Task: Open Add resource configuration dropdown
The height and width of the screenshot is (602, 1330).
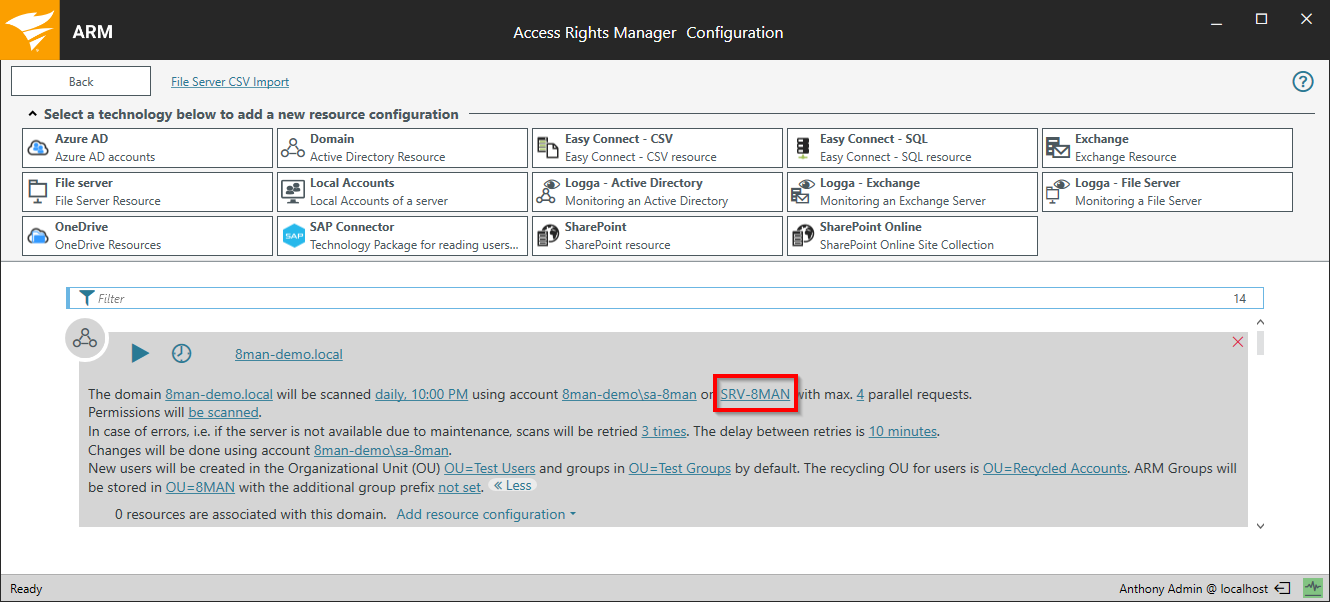Action: pos(486,514)
